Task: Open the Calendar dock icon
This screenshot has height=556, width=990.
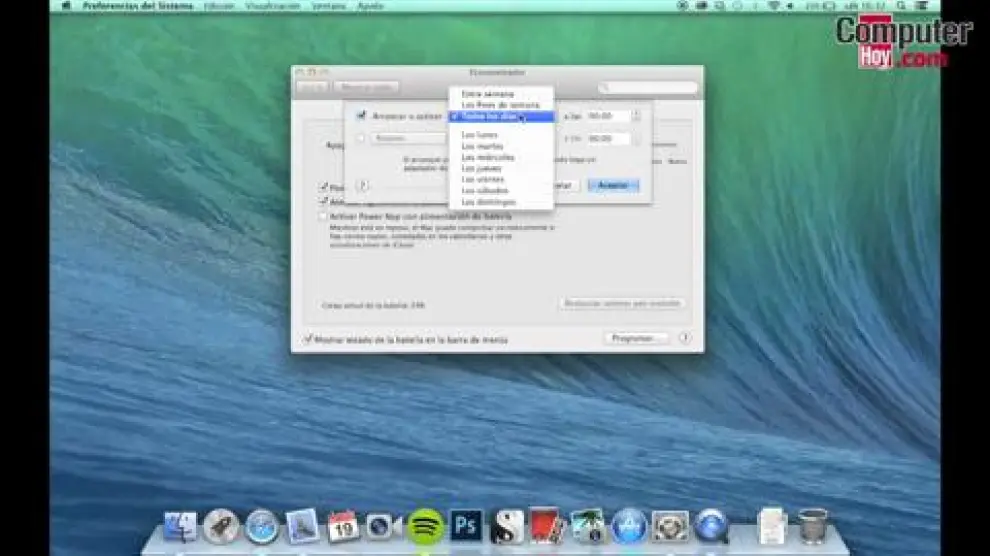Action: click(x=343, y=526)
